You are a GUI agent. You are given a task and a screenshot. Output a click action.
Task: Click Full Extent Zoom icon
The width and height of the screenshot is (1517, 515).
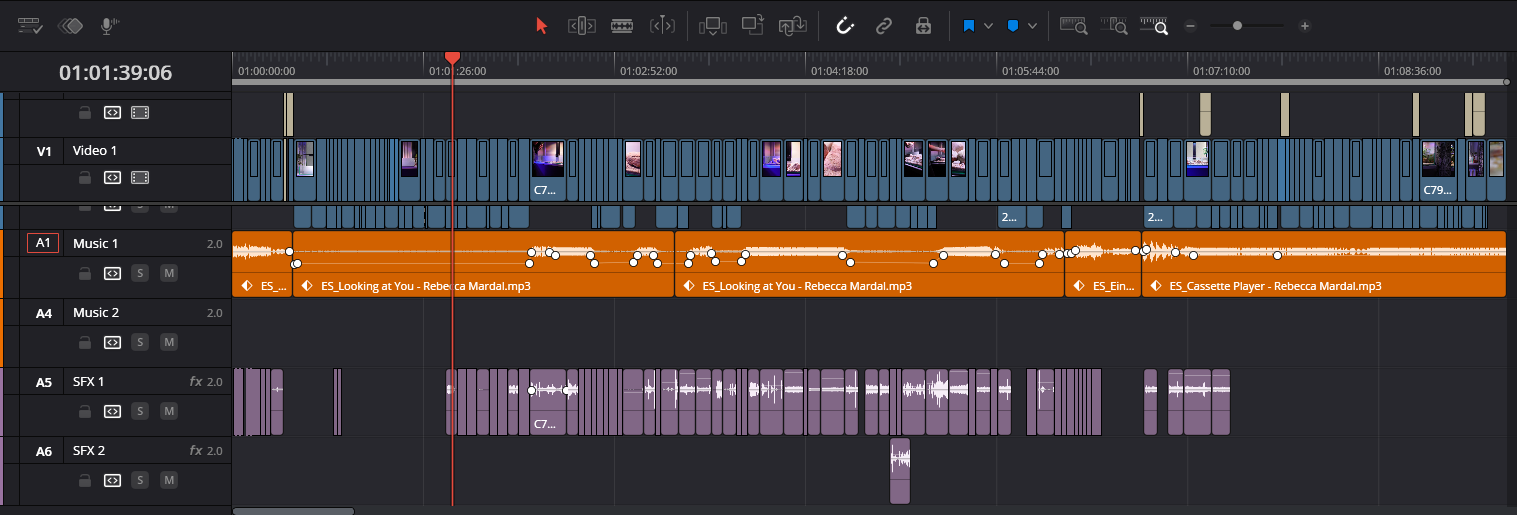1074,26
